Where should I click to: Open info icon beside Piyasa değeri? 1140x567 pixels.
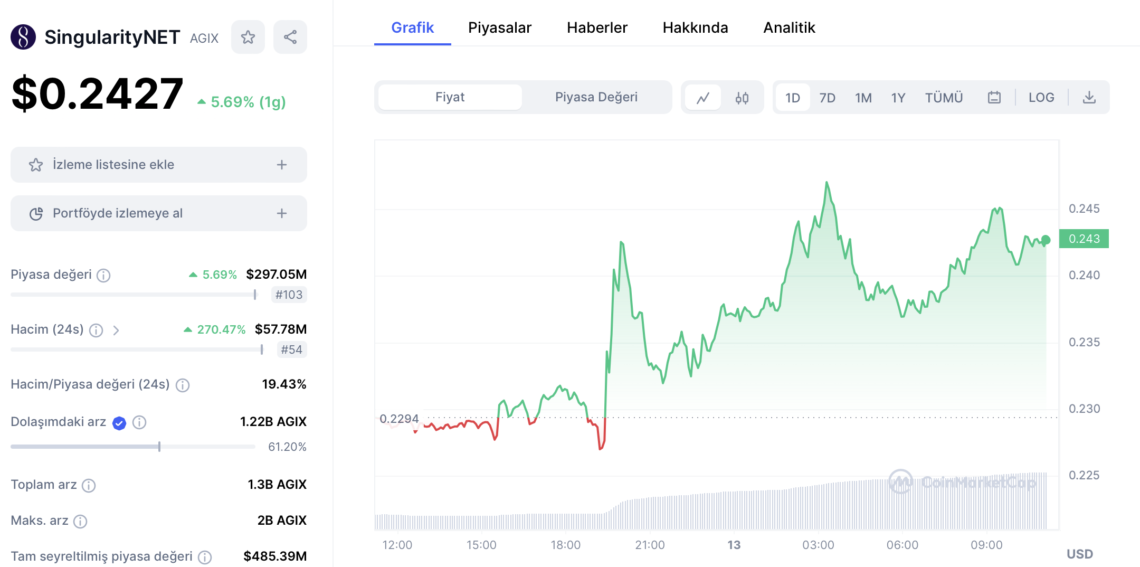click(x=104, y=276)
